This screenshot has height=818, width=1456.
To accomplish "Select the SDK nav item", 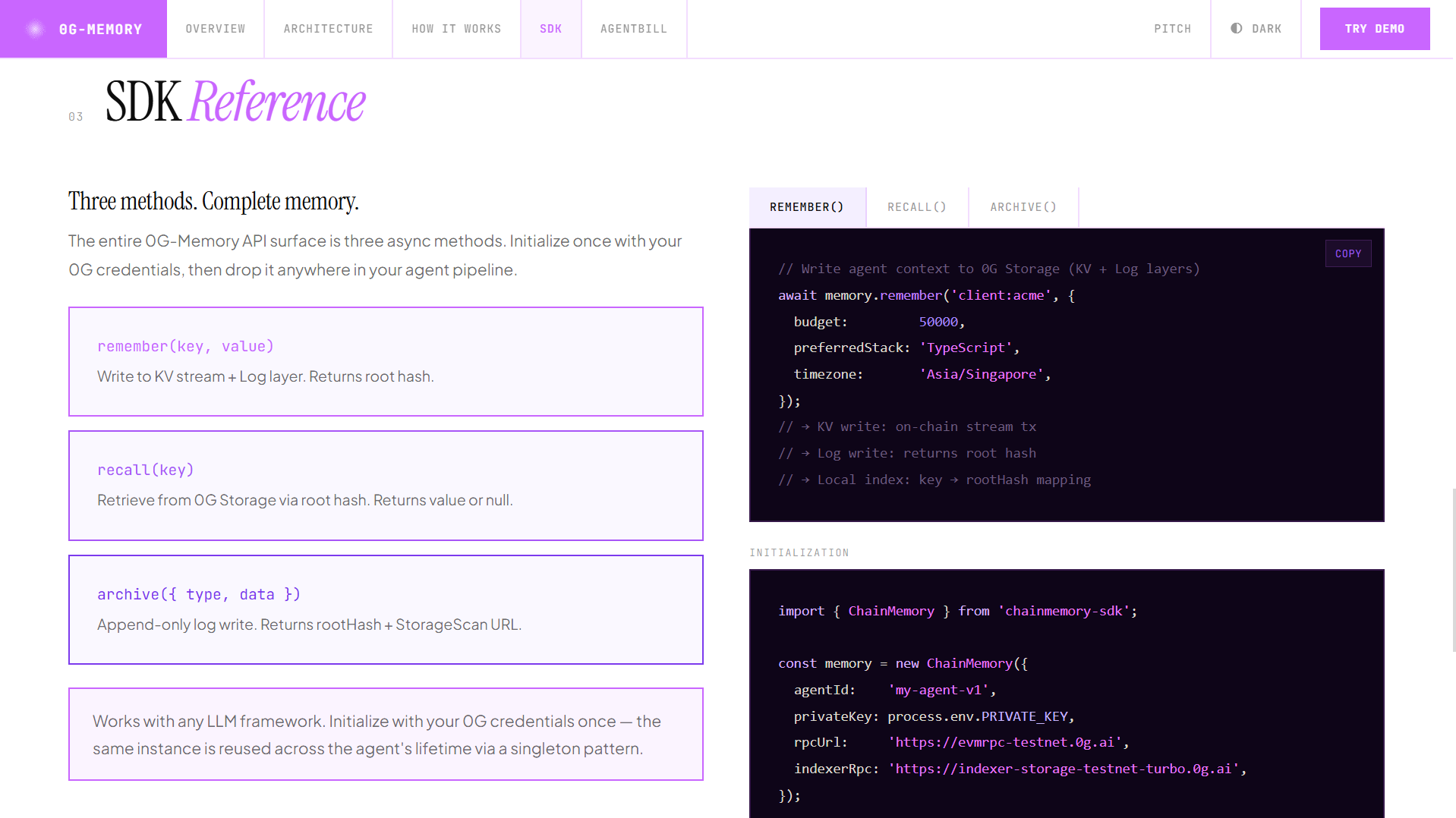I will pyautogui.click(x=551, y=29).
